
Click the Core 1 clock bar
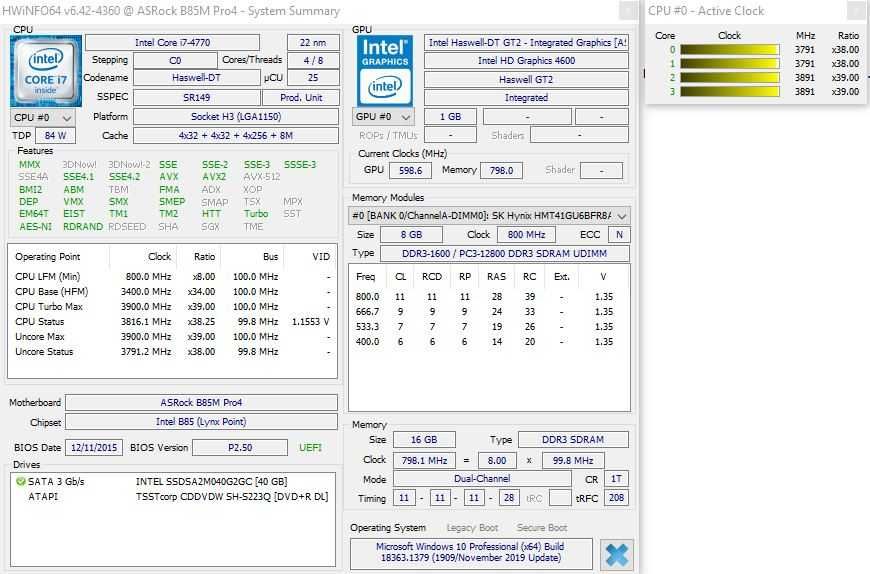pyautogui.click(x=730, y=64)
